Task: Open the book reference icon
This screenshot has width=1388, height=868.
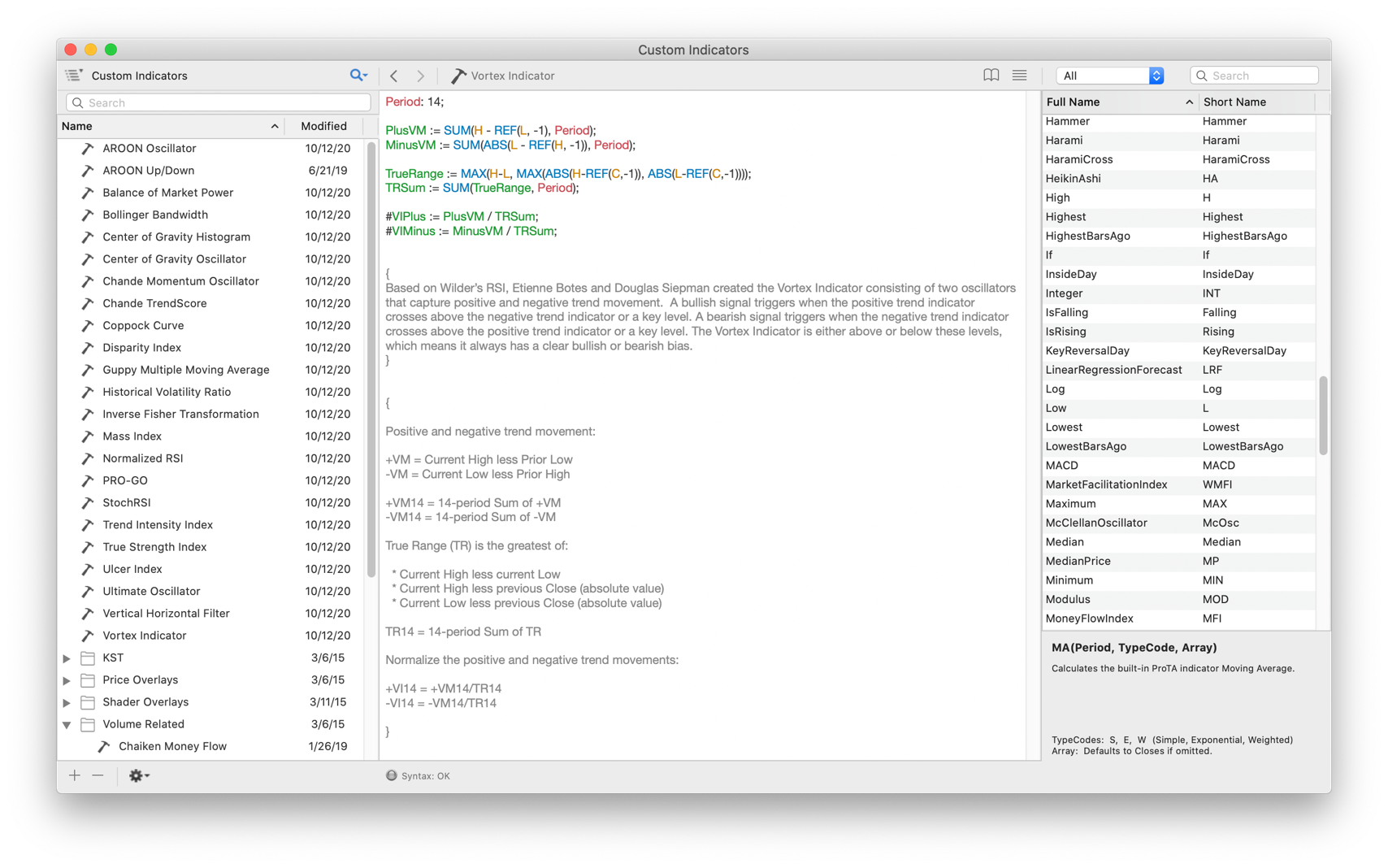Action: 991,76
